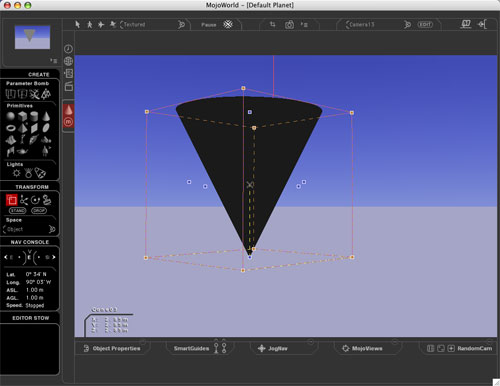Open the Object Properties tab
Screen dimensions: 500x386
[112, 348]
